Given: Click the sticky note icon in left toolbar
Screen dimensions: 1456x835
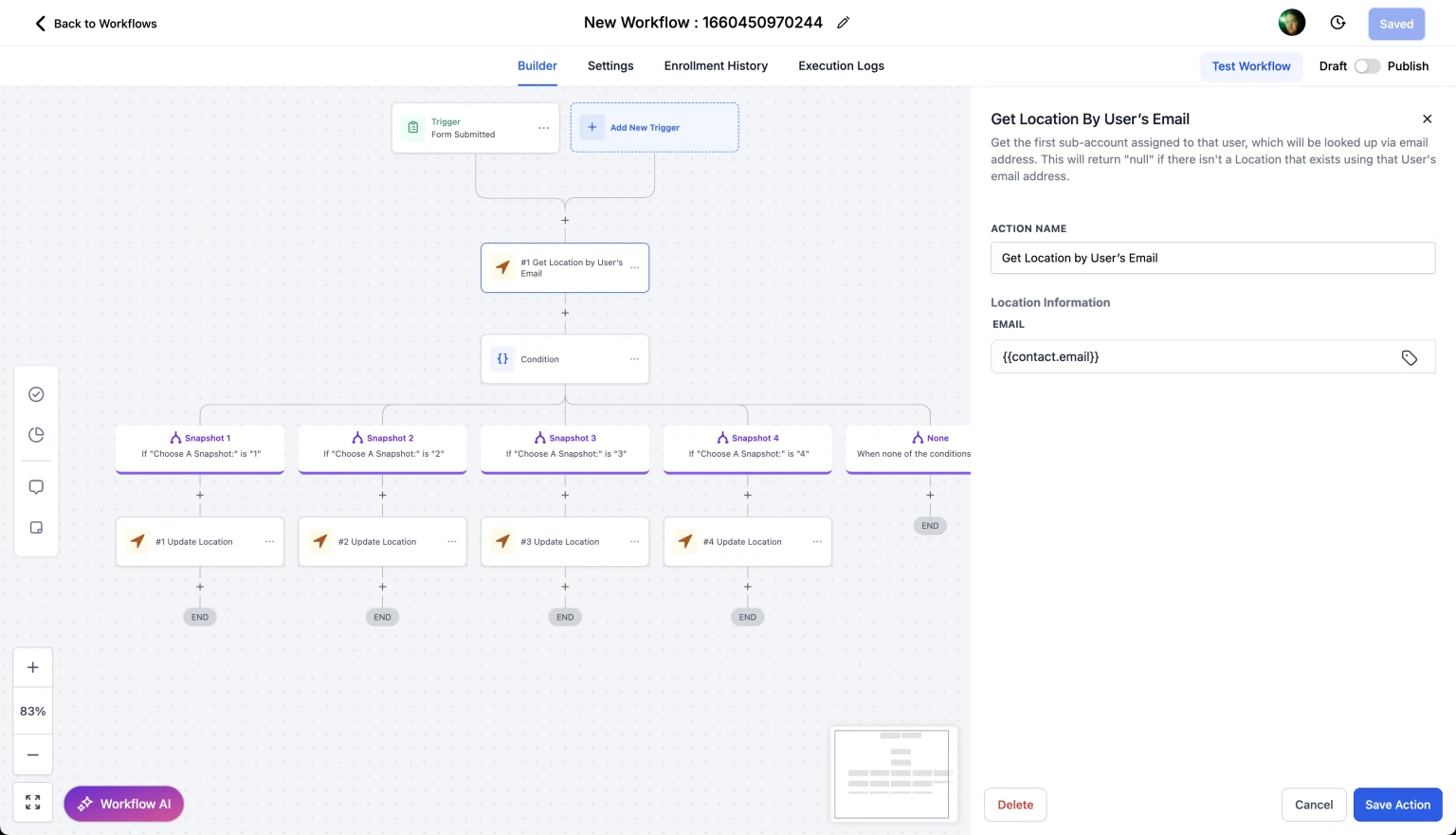Looking at the screenshot, I should pyautogui.click(x=36, y=528).
